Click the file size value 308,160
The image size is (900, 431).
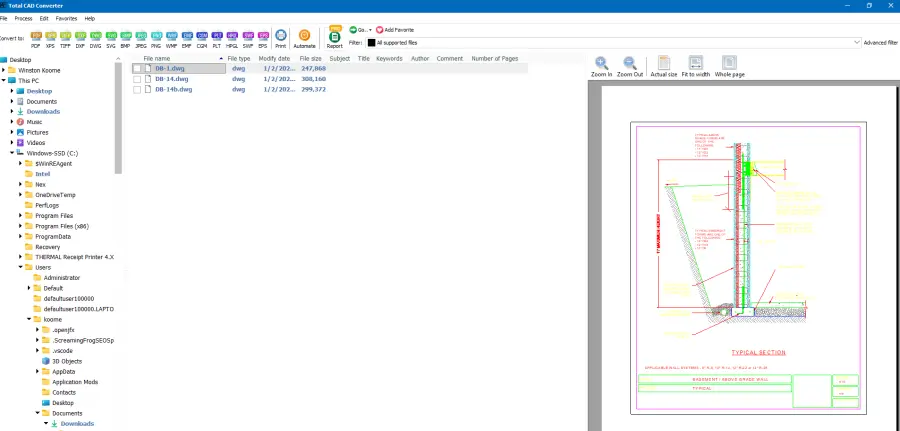pyautogui.click(x=313, y=79)
